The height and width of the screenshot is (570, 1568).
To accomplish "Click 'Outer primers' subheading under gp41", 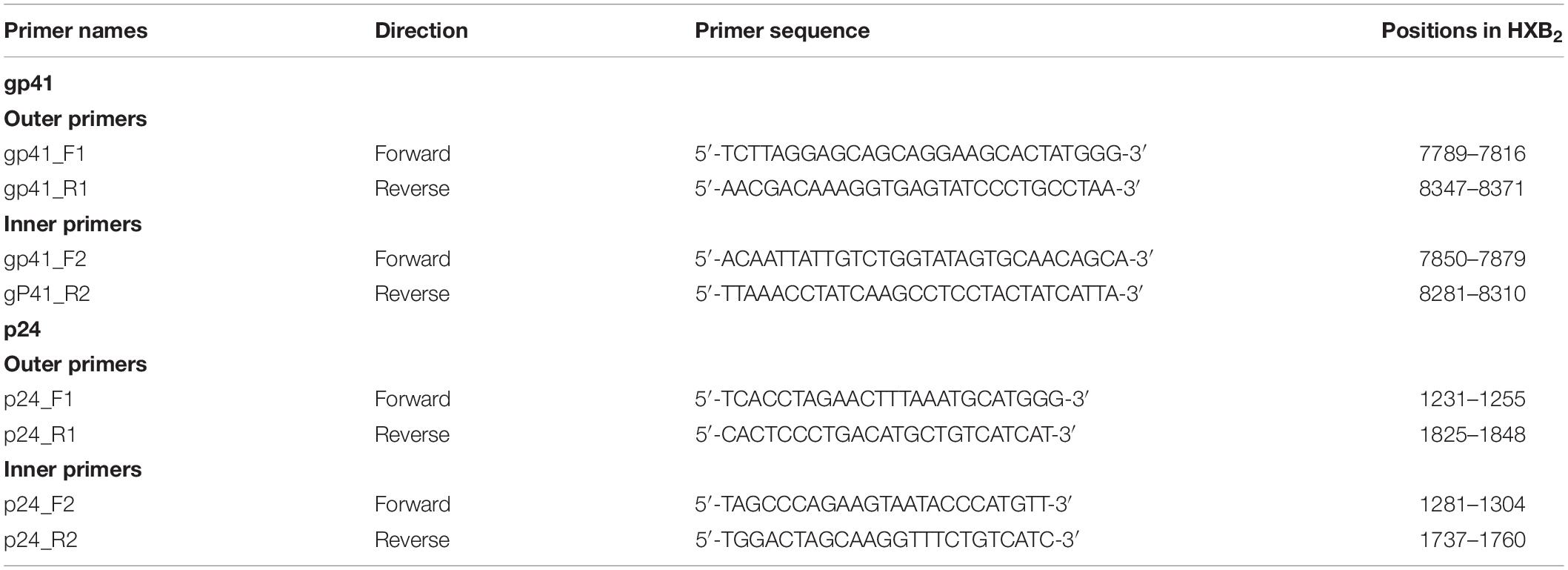I will pyautogui.click(x=76, y=119).
